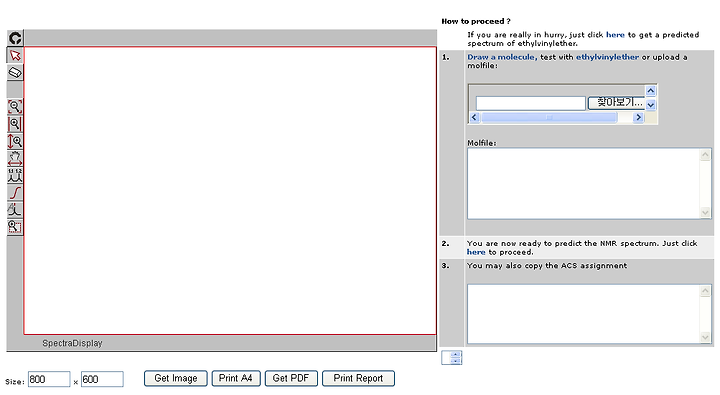The height and width of the screenshot is (395, 720).
Task: Select the vertical zoom tool
Action: [15, 141]
